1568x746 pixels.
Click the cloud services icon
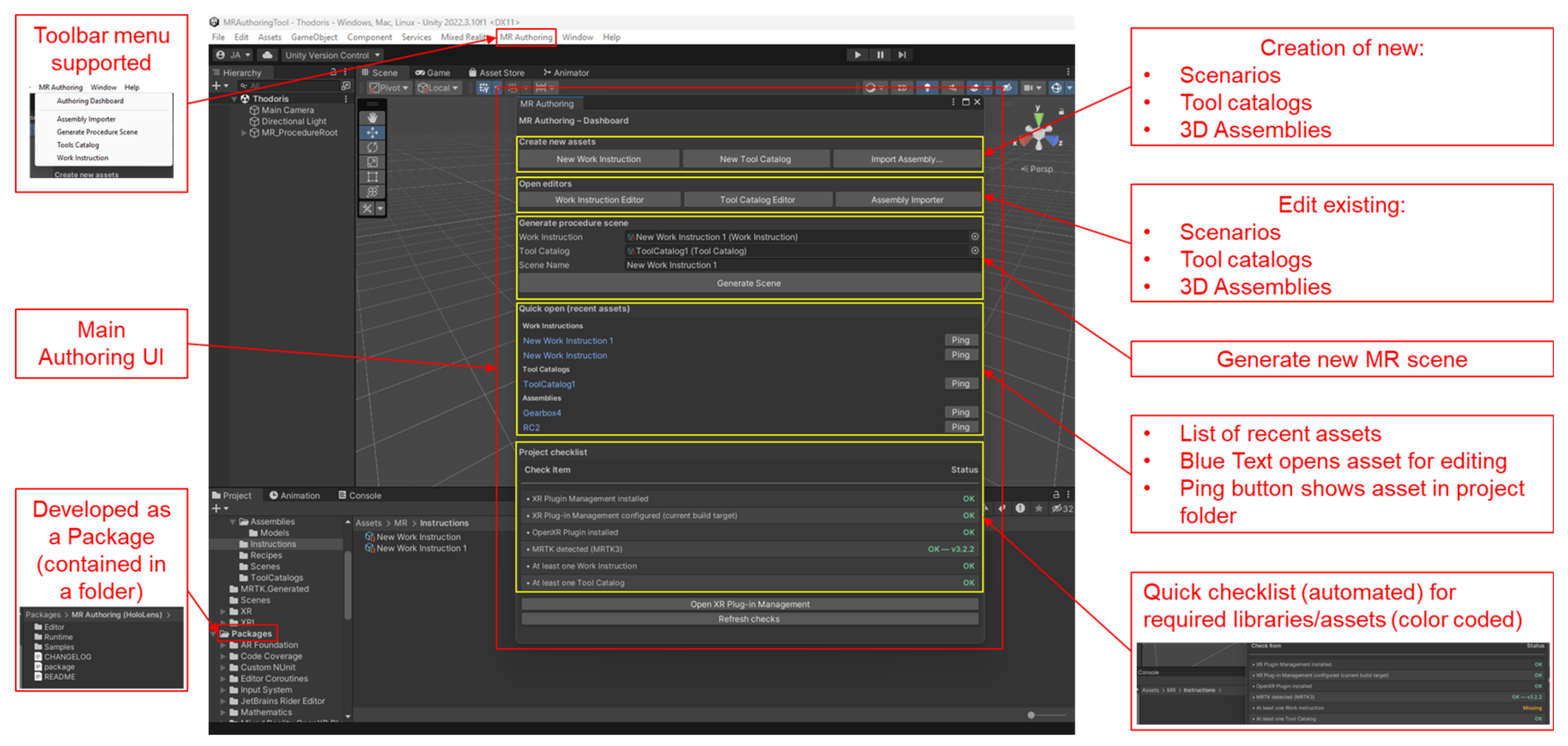coord(267,55)
